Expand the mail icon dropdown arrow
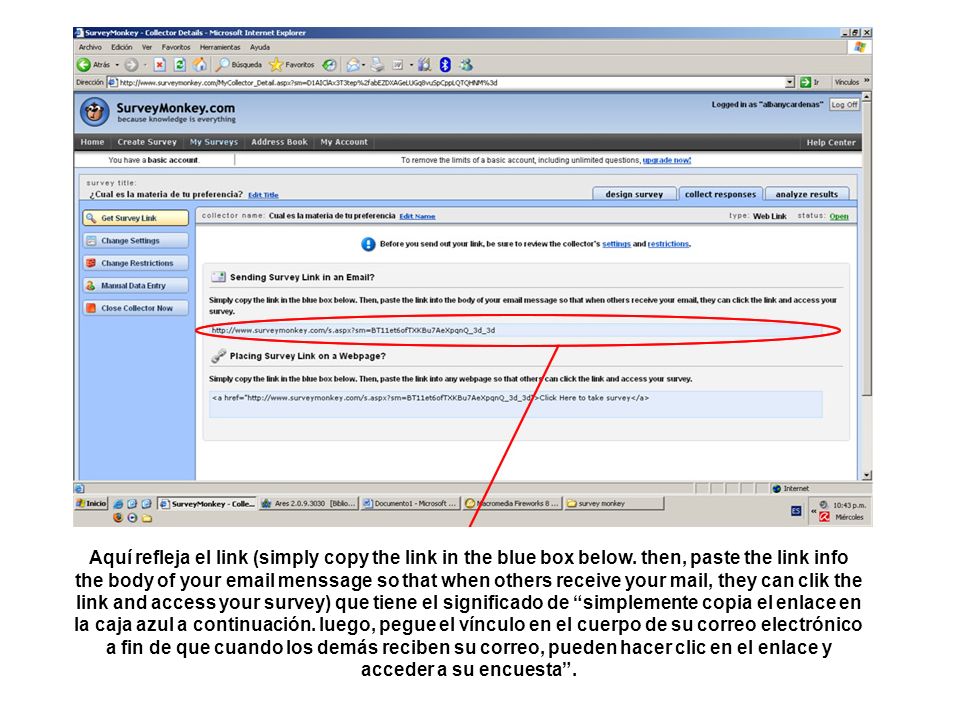 364,64
